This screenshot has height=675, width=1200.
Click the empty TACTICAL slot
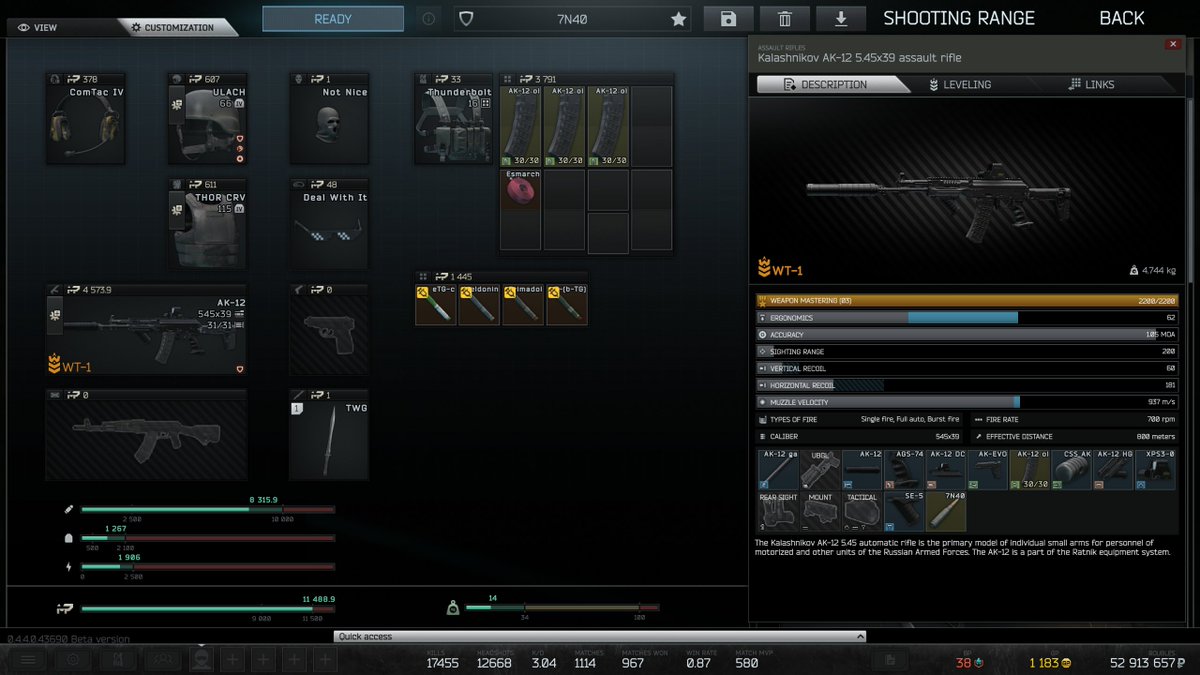862,511
